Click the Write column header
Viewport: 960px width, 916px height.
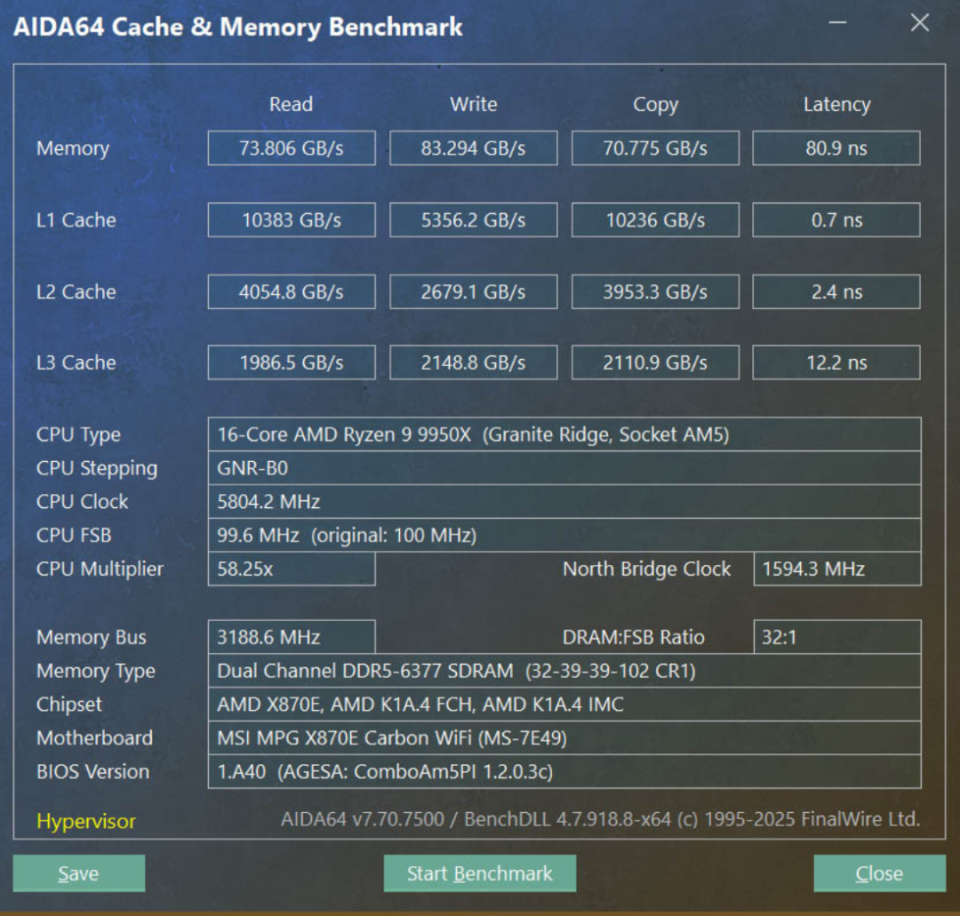pos(474,104)
